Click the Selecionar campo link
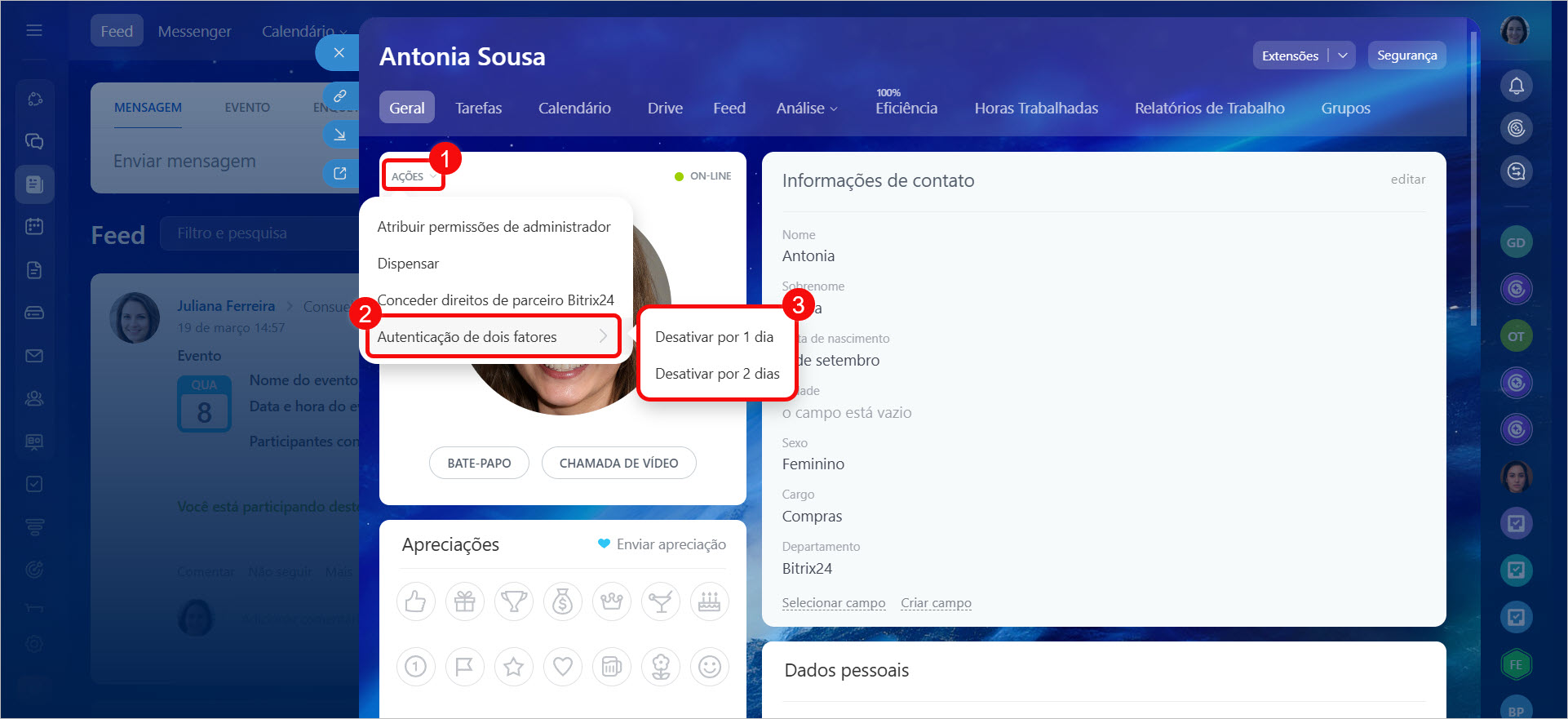1568x719 pixels. [x=833, y=602]
